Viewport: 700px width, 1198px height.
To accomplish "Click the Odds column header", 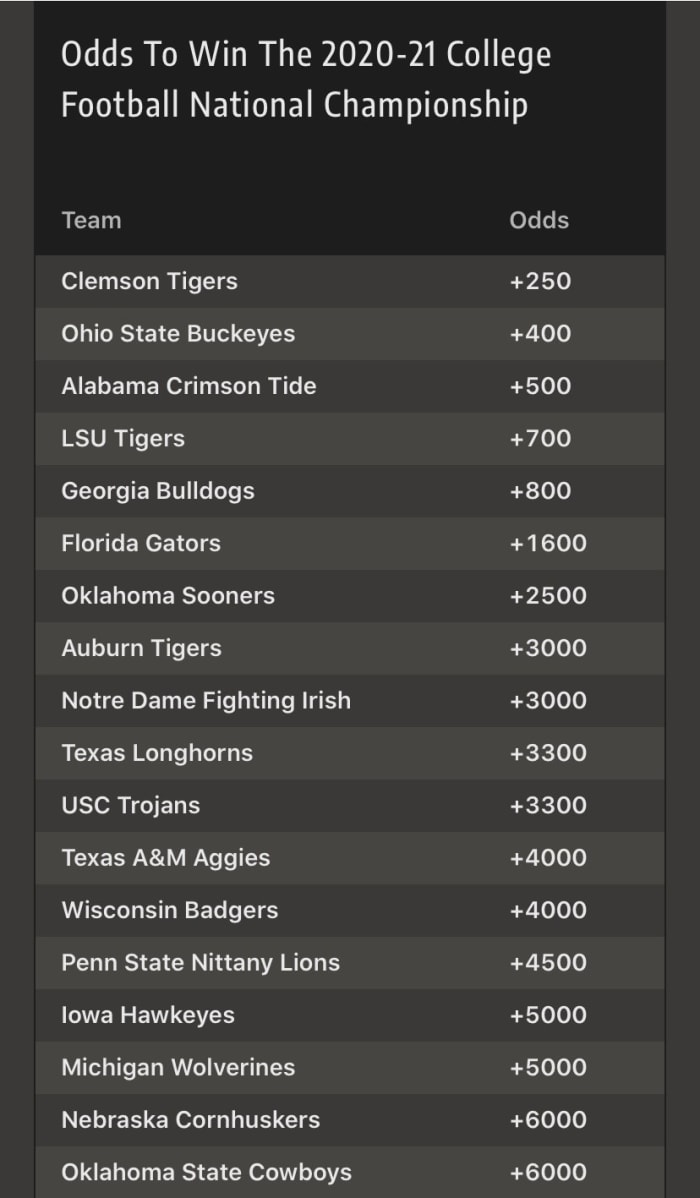I will [x=539, y=220].
